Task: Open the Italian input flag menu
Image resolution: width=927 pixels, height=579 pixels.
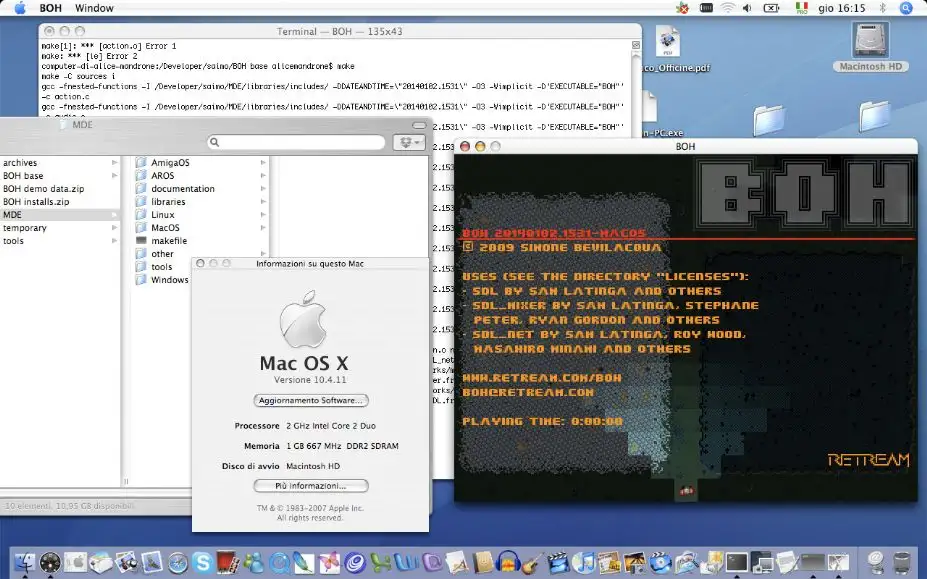Action: (802, 8)
